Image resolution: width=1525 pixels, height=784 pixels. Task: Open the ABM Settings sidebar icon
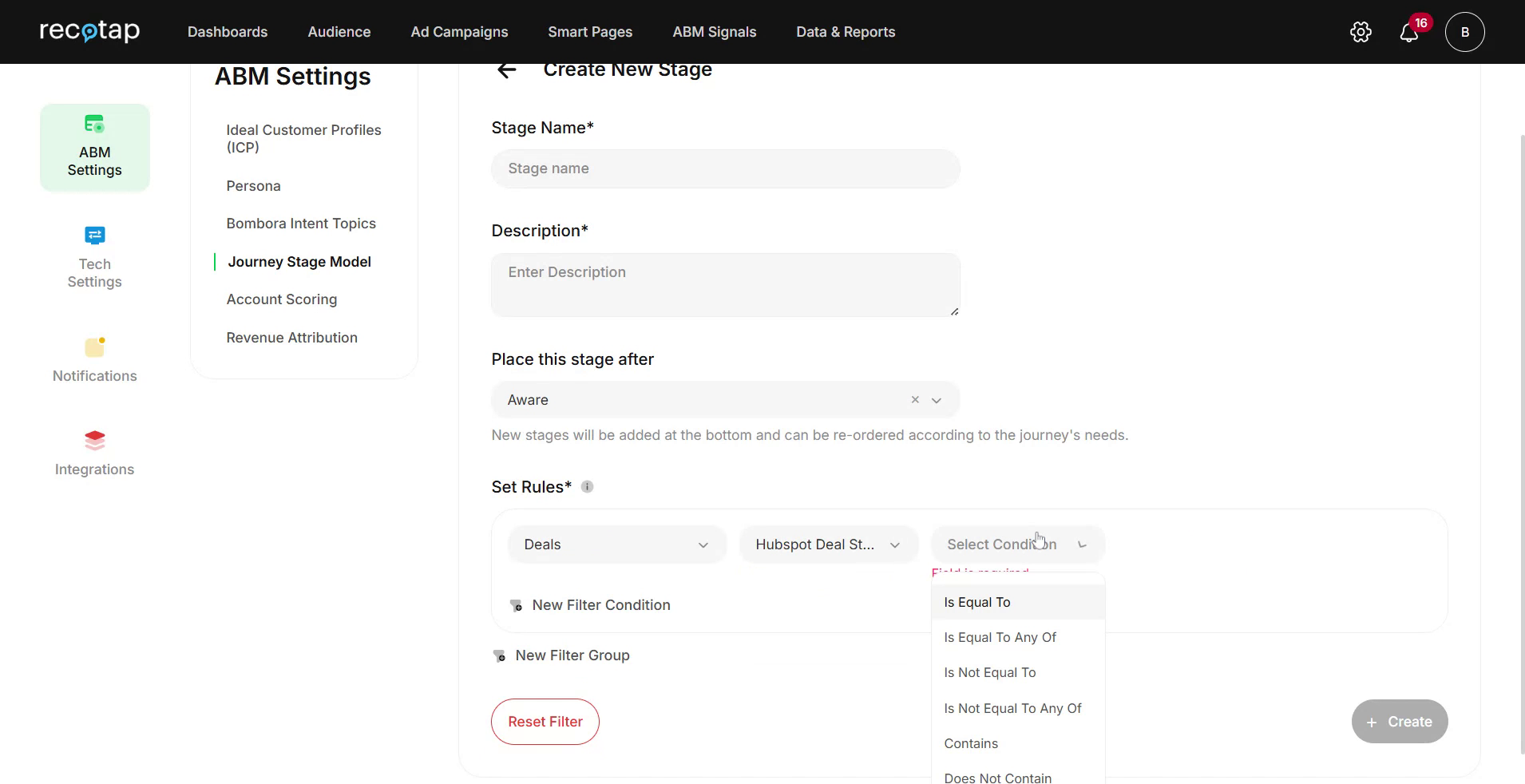pyautogui.click(x=94, y=147)
